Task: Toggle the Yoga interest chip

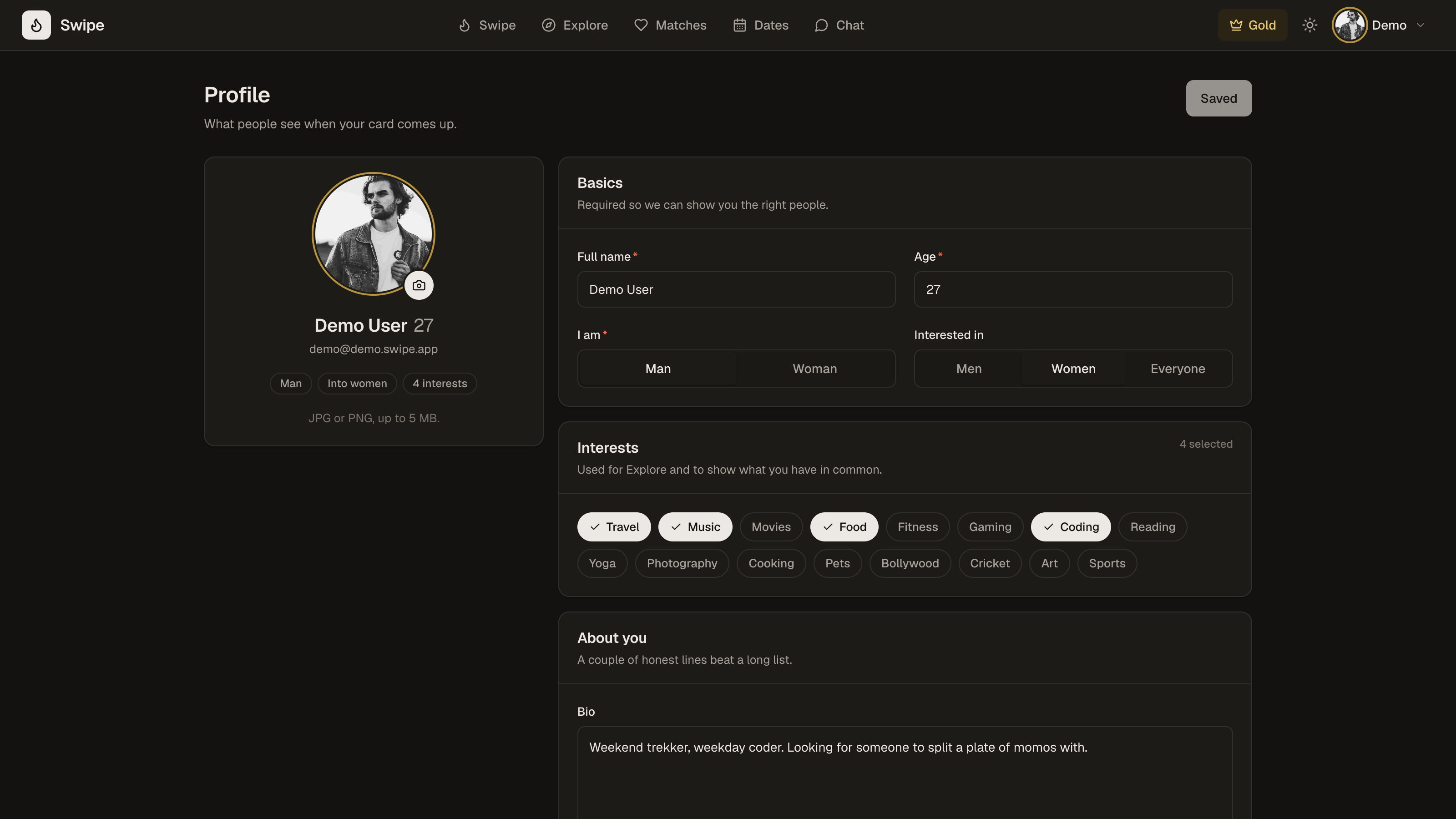Action: (x=602, y=564)
